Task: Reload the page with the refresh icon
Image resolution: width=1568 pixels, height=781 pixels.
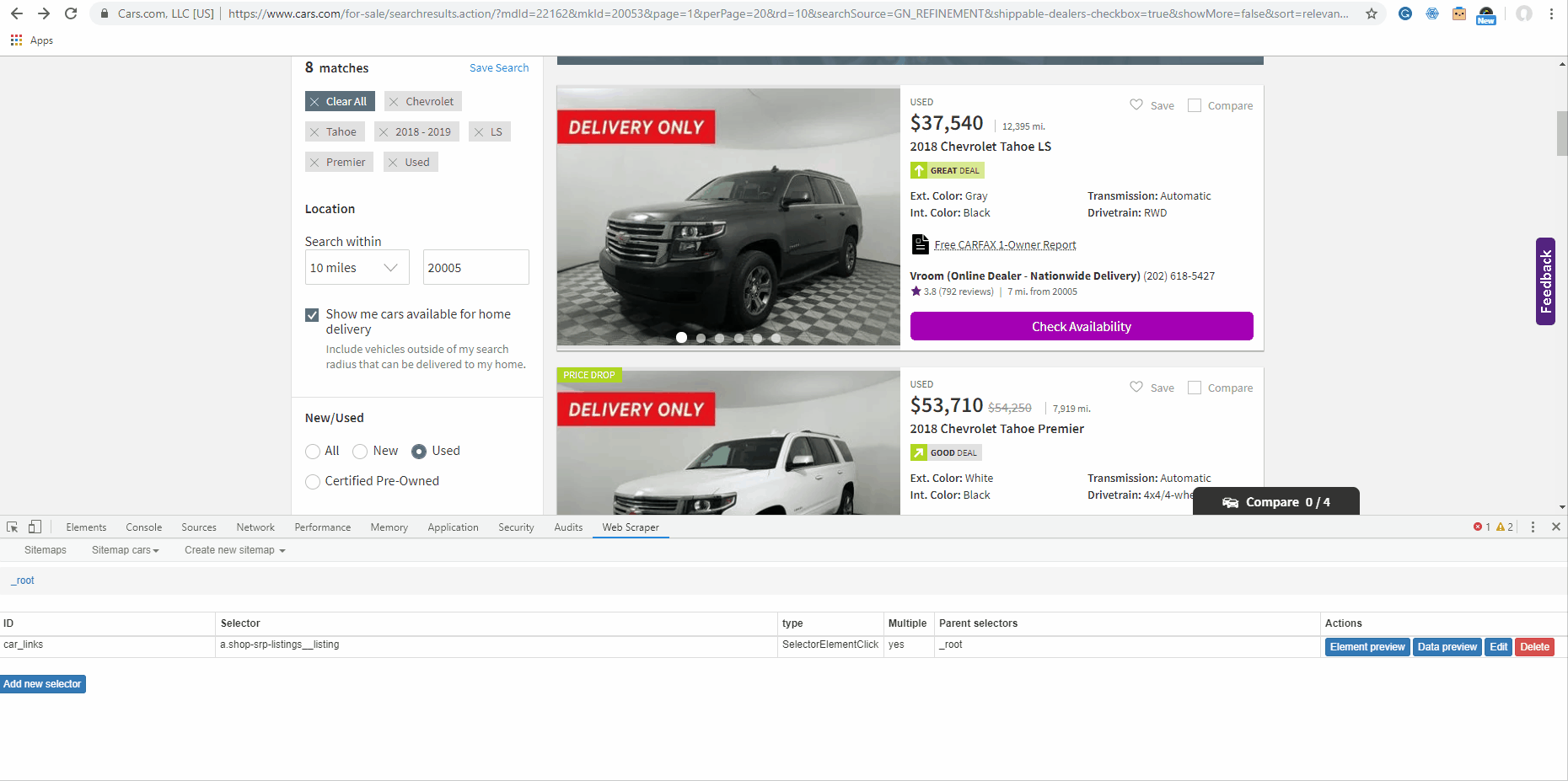Action: [x=71, y=13]
